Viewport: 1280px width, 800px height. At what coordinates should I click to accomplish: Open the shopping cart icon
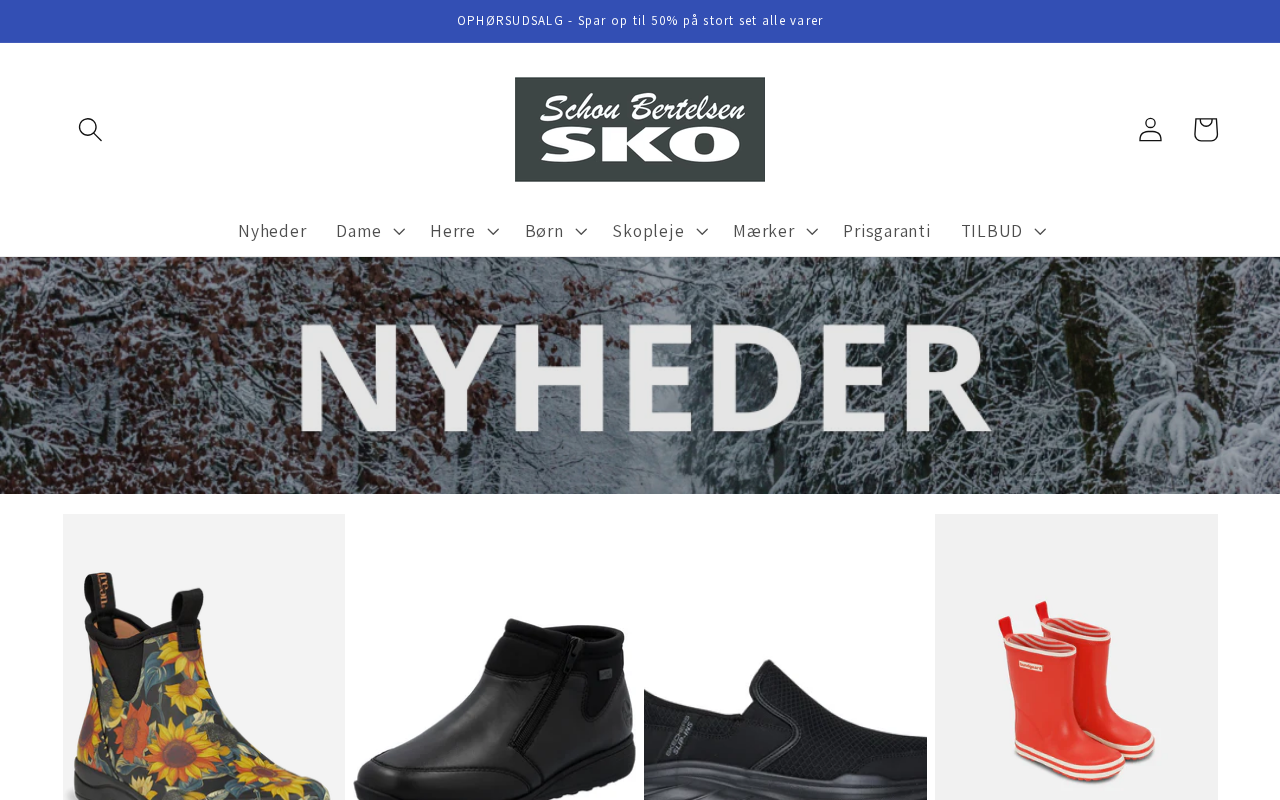click(1205, 129)
